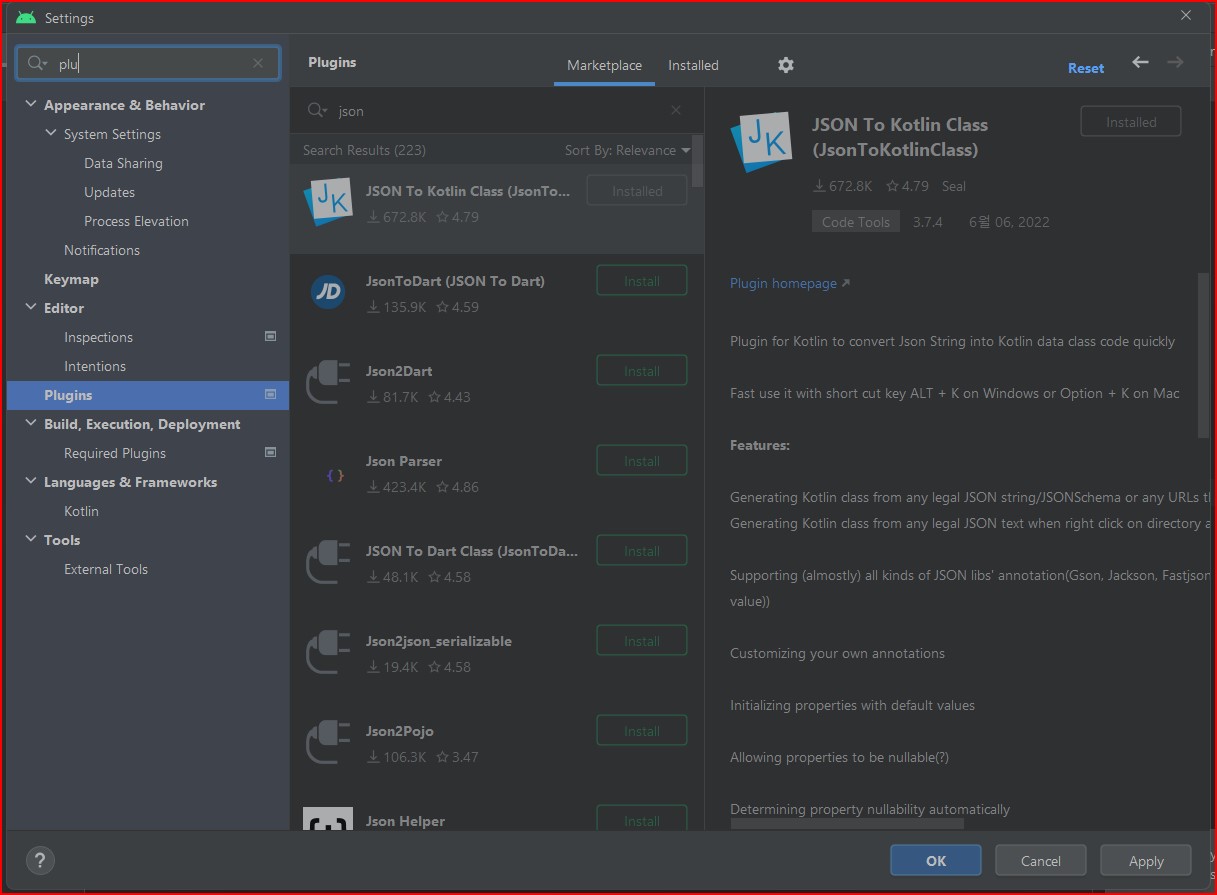
Task: Click the large JK logo in details panel
Action: [762, 144]
